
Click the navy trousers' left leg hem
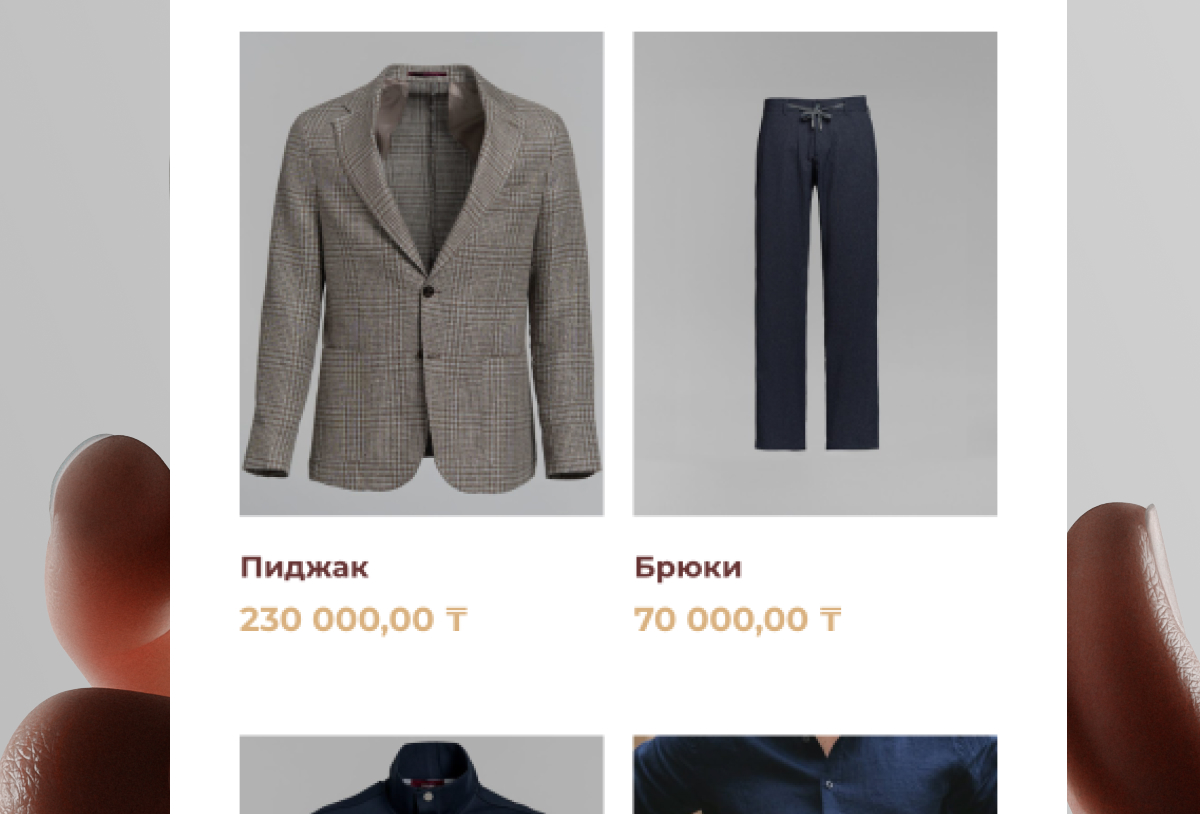click(x=781, y=444)
